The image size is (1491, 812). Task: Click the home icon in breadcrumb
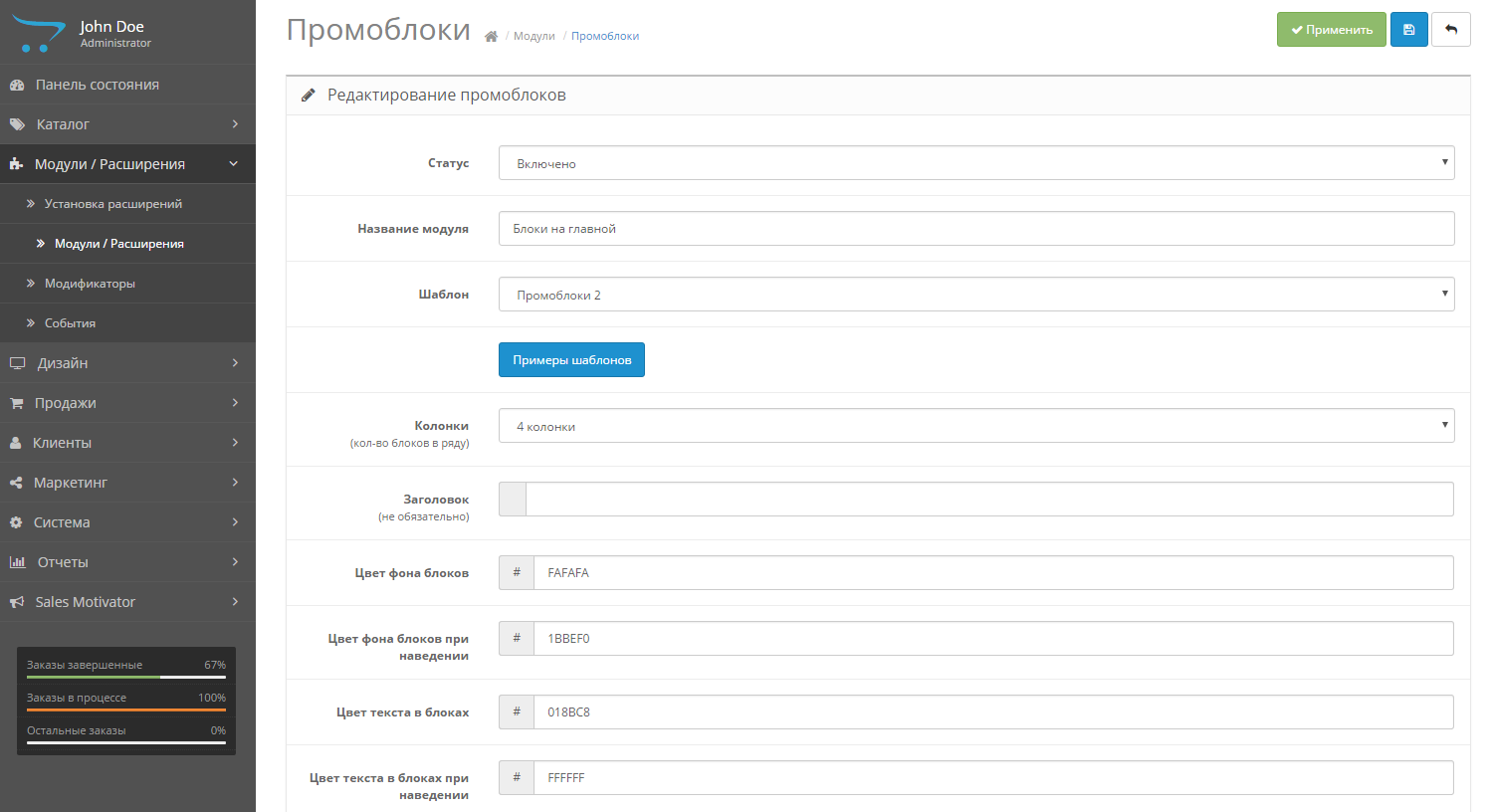point(491,37)
